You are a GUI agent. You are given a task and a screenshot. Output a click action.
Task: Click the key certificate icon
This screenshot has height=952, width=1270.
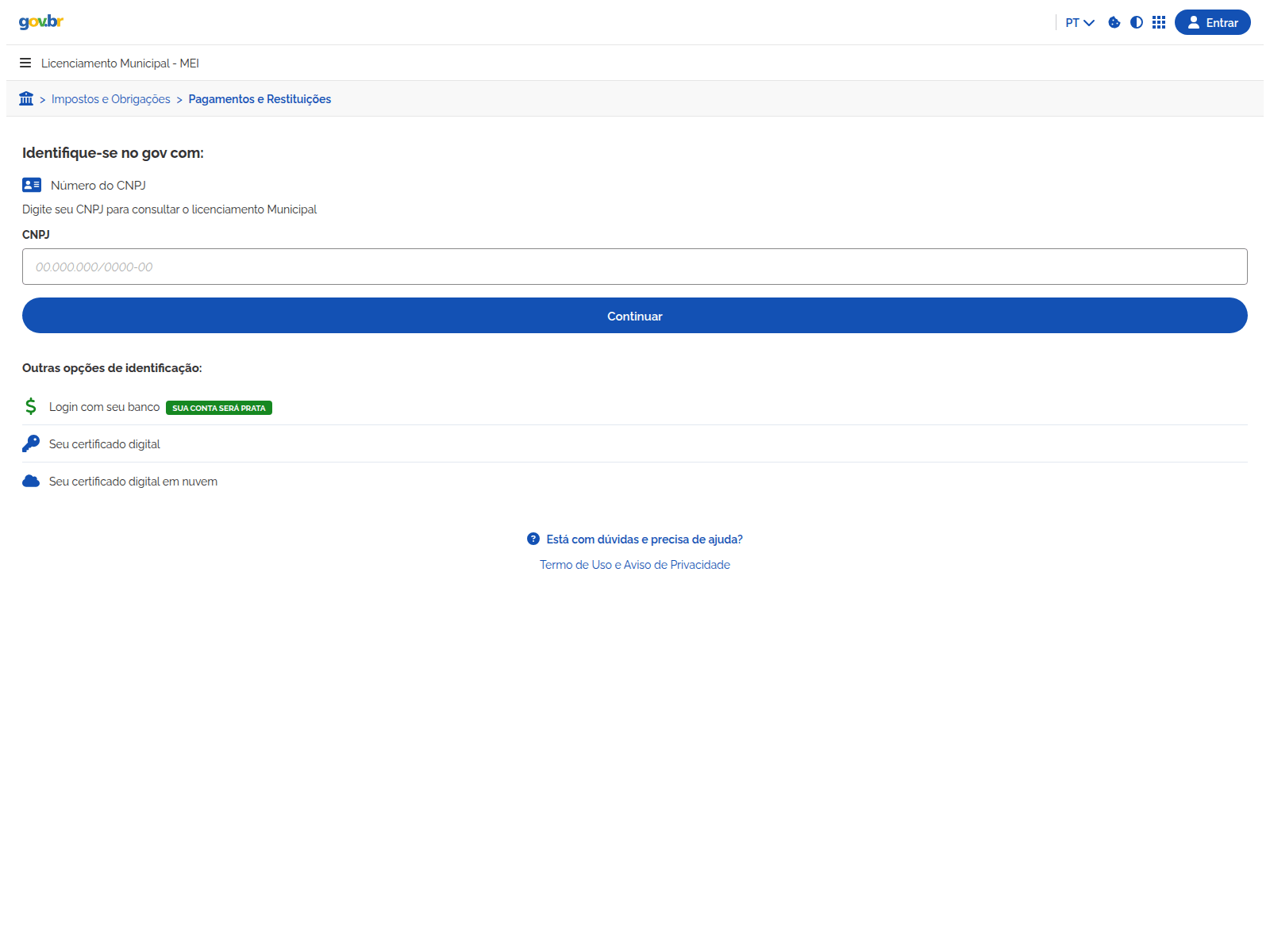31,443
